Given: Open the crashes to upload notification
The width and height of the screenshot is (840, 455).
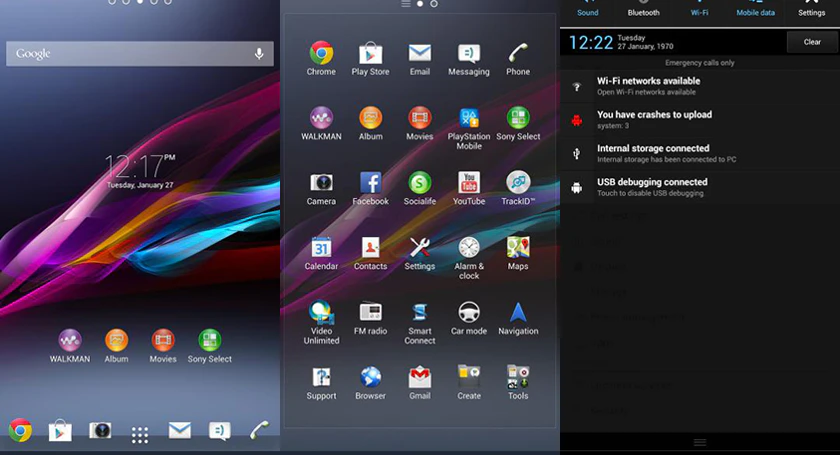Looking at the screenshot, I should click(700, 120).
